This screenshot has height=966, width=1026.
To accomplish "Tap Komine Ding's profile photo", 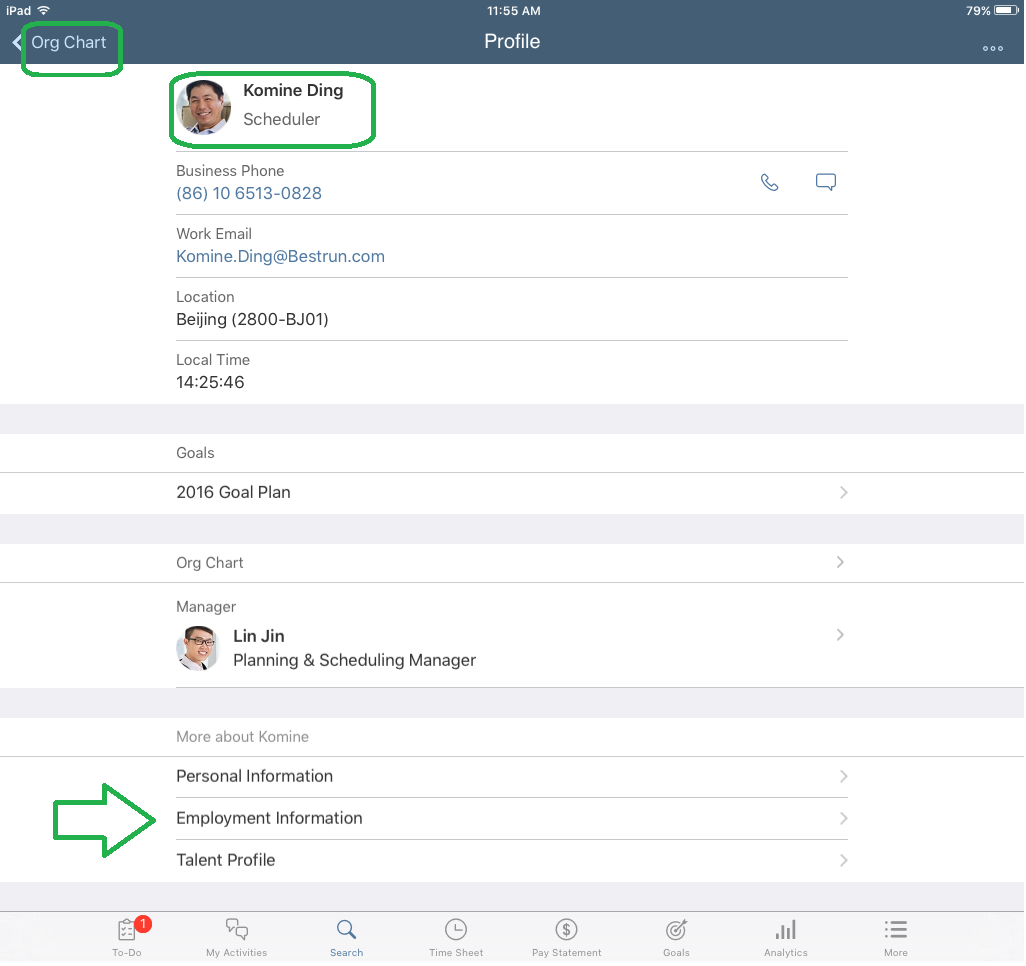I will (x=203, y=107).
